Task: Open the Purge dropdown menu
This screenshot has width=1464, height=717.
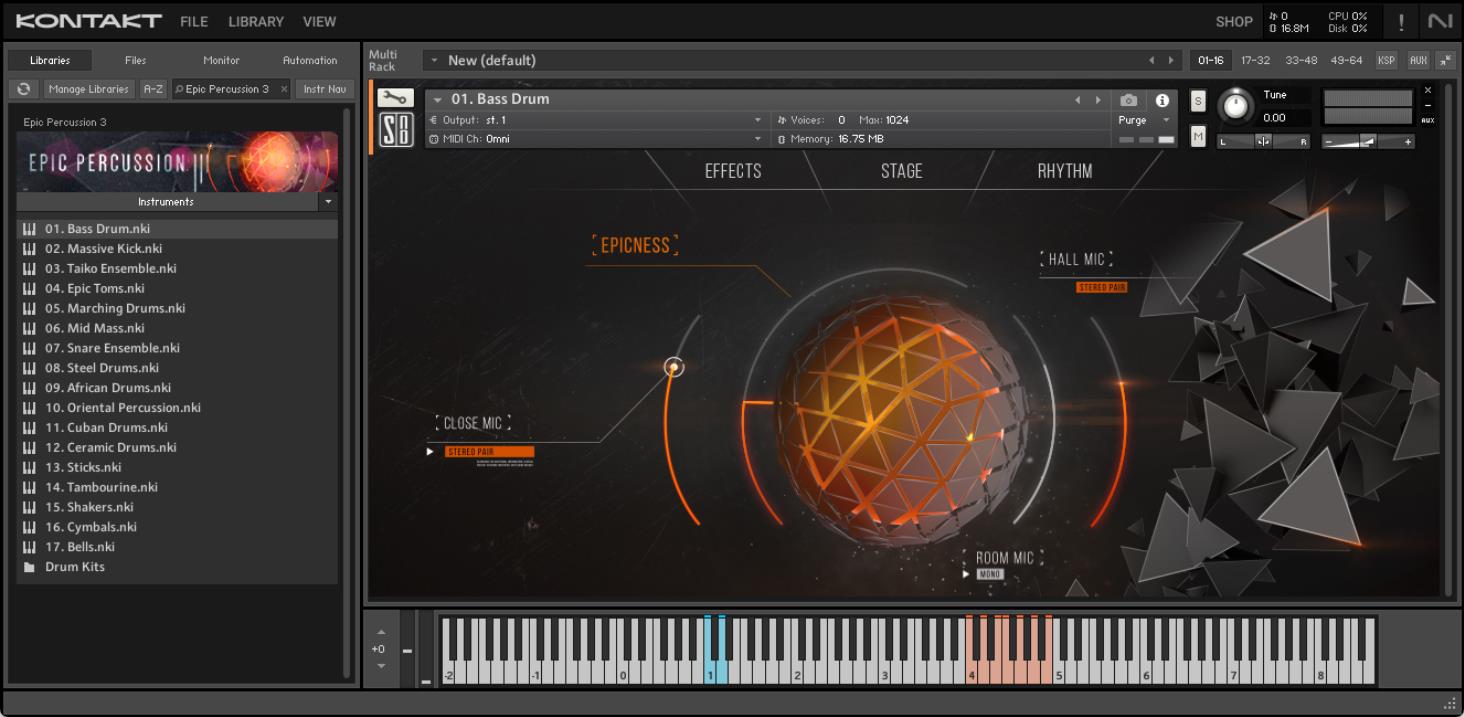Action: click(1145, 120)
